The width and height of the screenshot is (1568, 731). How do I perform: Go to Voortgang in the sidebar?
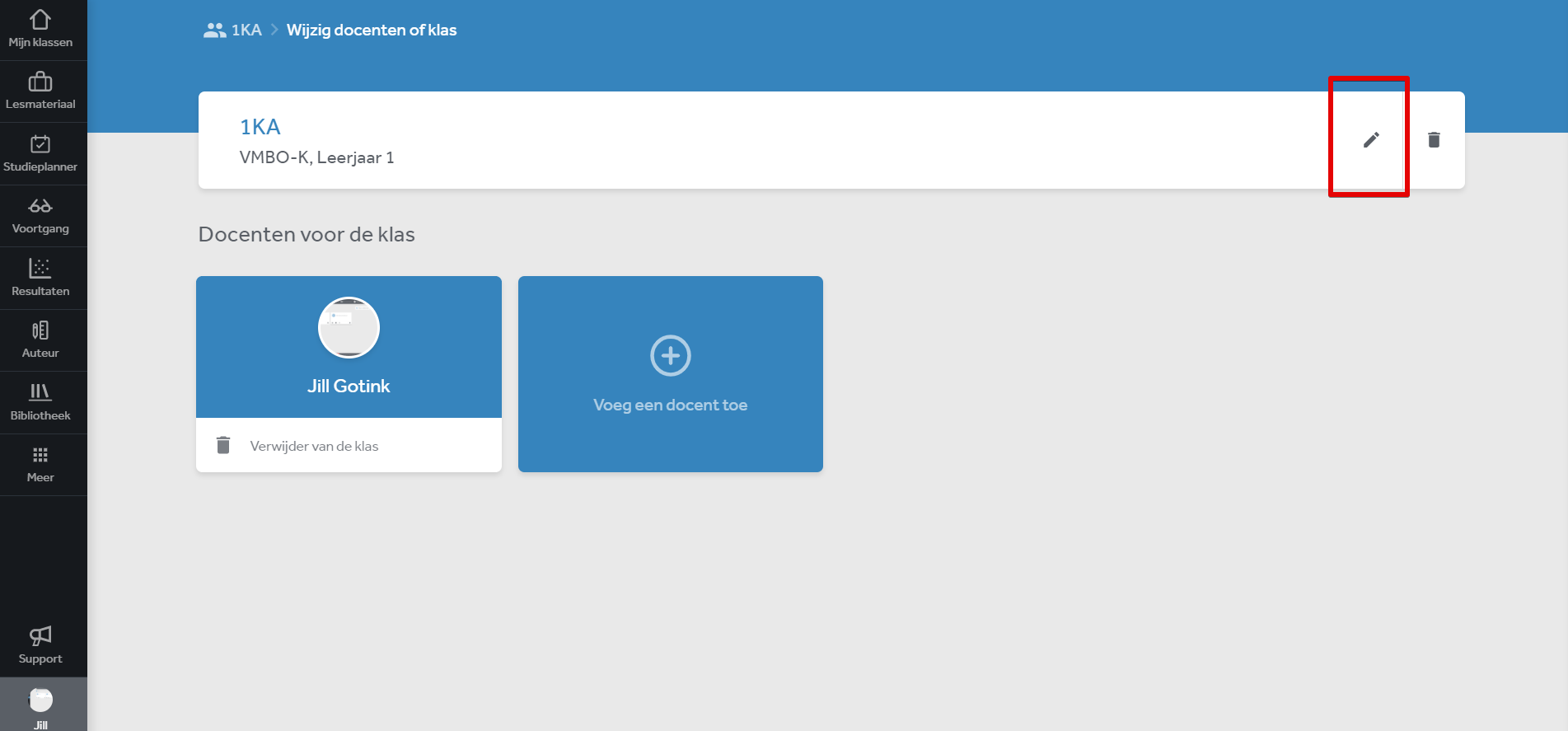[40, 216]
